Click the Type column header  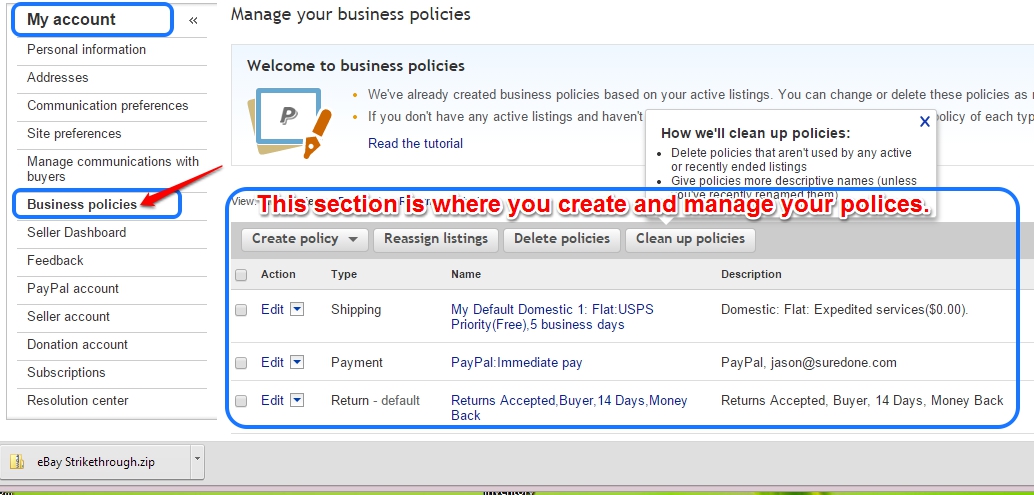coord(344,274)
